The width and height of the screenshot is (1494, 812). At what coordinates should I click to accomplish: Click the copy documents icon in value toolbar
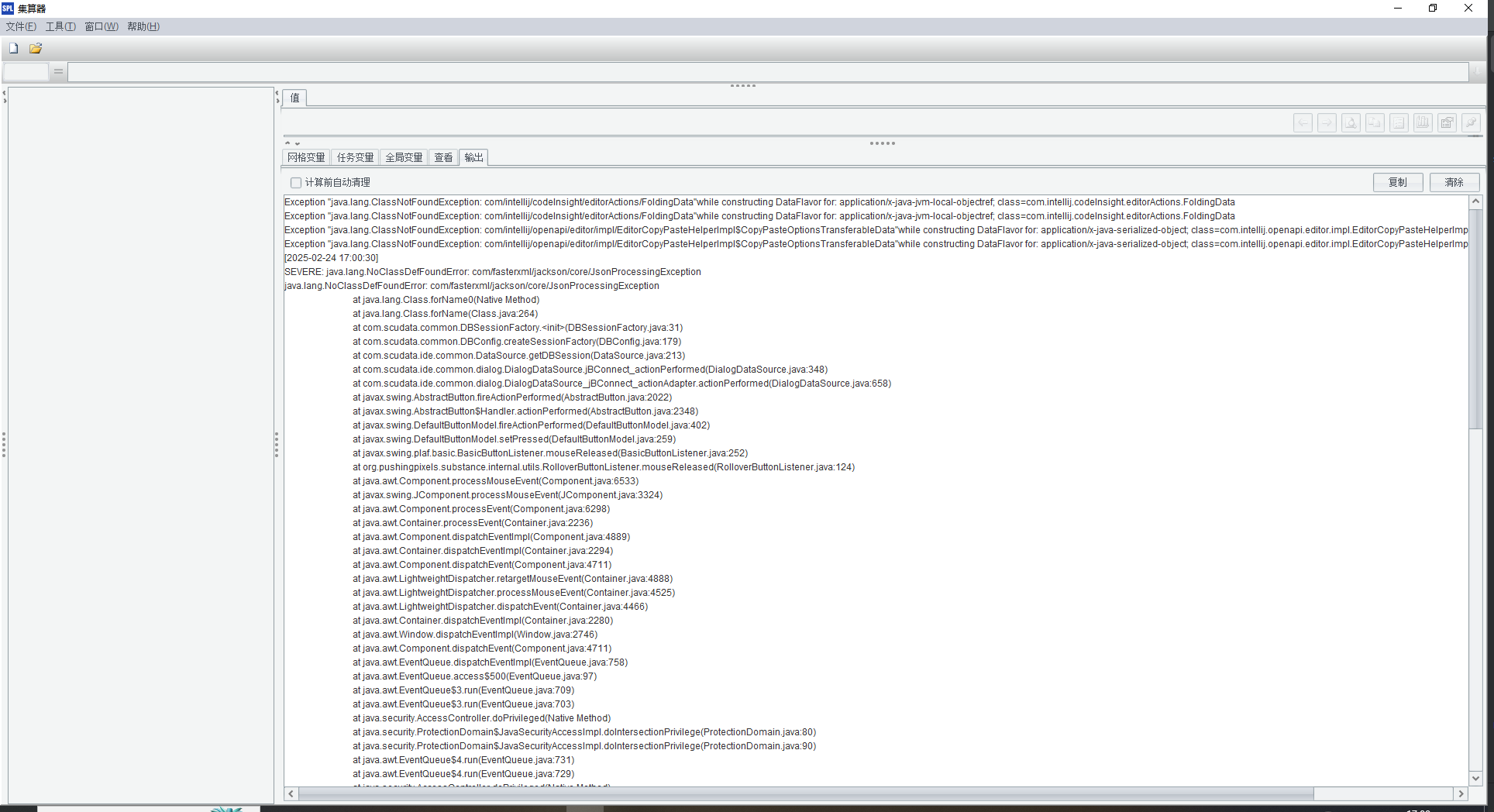(1375, 122)
